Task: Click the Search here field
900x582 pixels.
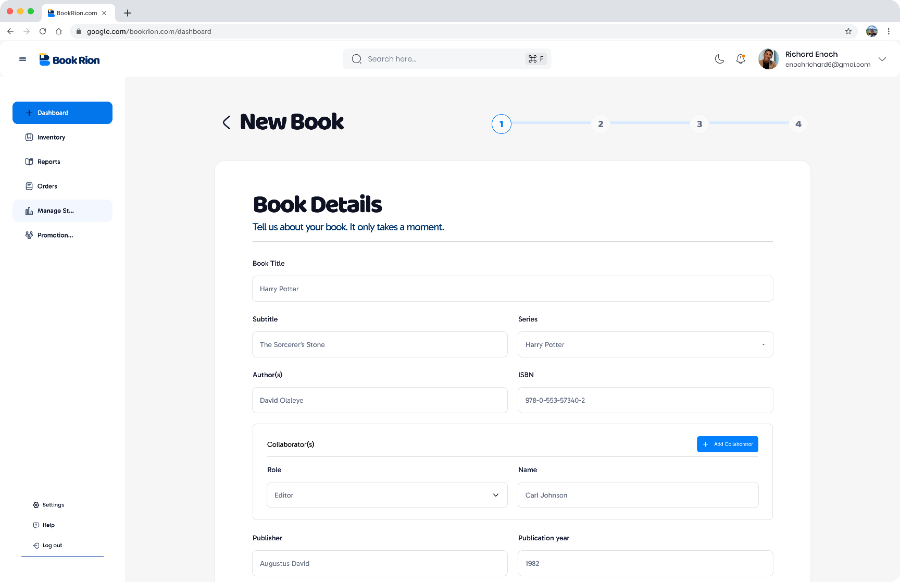Action: 447,59
